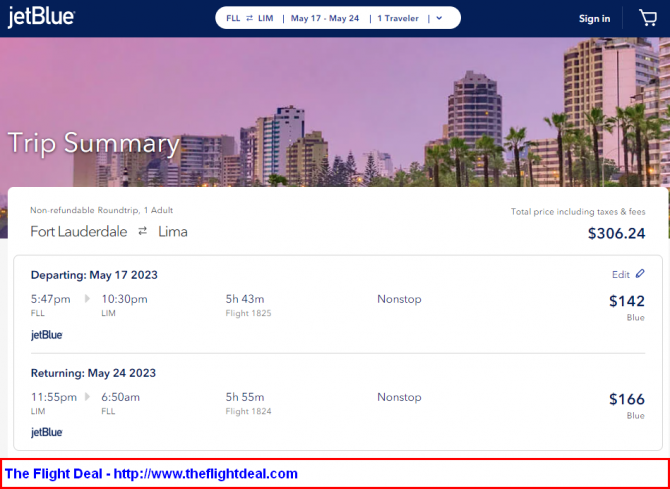Click the jetBlue logo under the departing flight
This screenshot has width=670, height=489.
(x=47, y=334)
